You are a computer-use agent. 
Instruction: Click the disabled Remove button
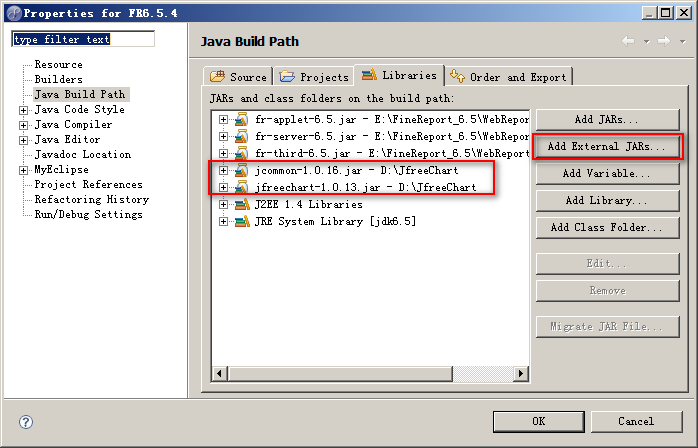click(x=608, y=291)
